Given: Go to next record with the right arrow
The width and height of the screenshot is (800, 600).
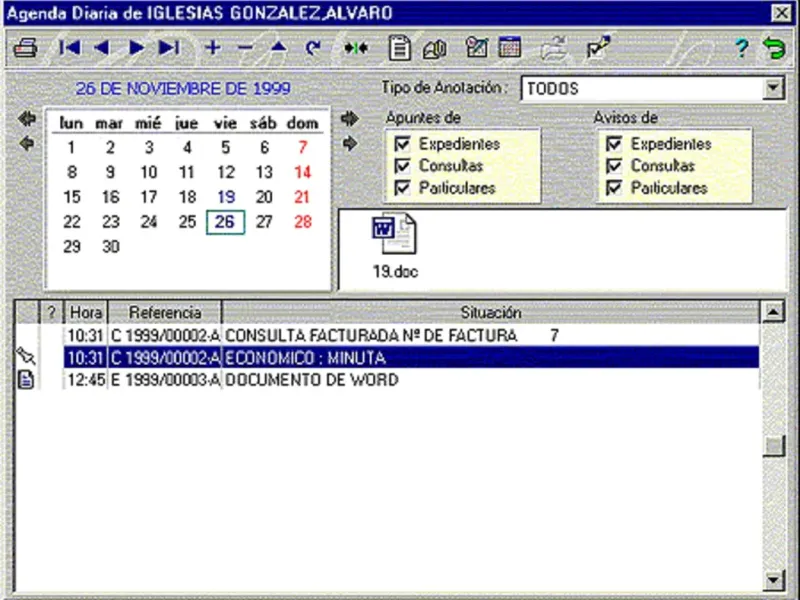Looking at the screenshot, I should (136, 48).
